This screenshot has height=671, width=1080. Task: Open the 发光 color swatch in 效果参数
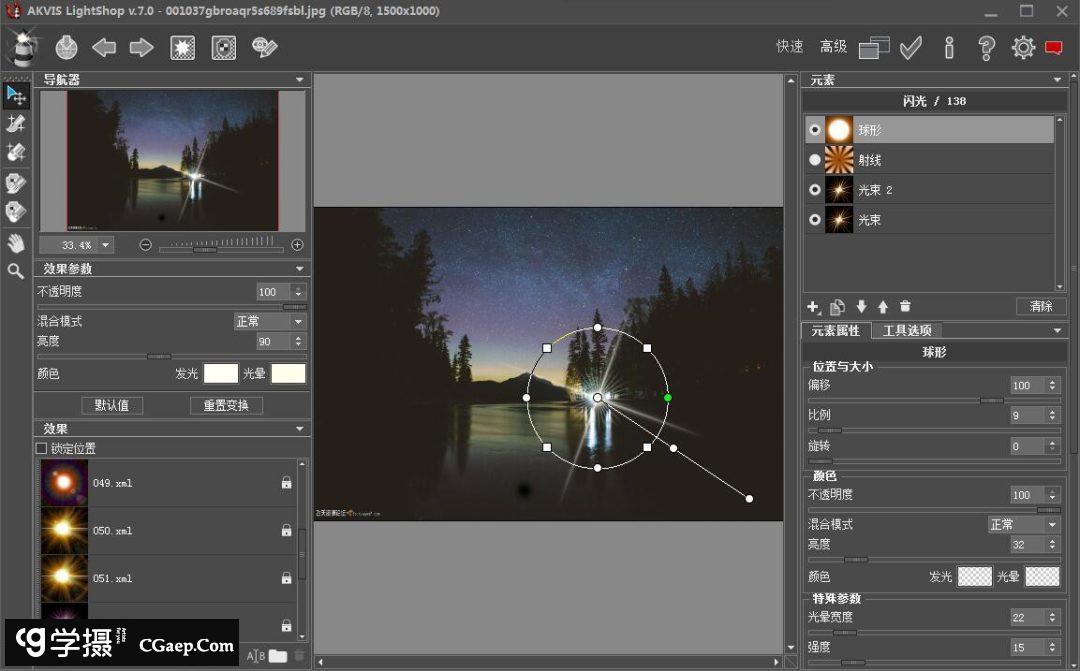pos(221,373)
